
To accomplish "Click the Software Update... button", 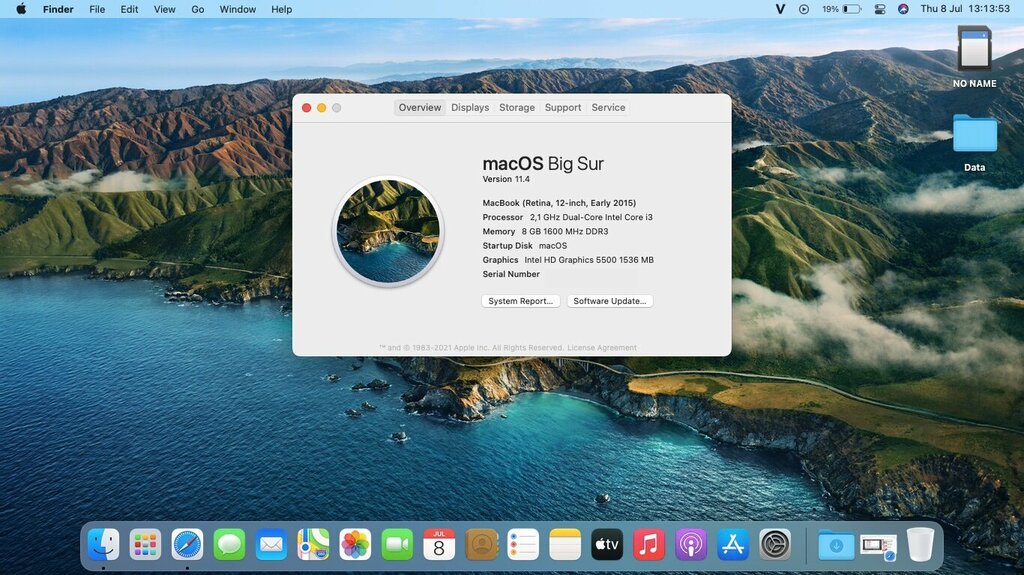I will coord(610,301).
